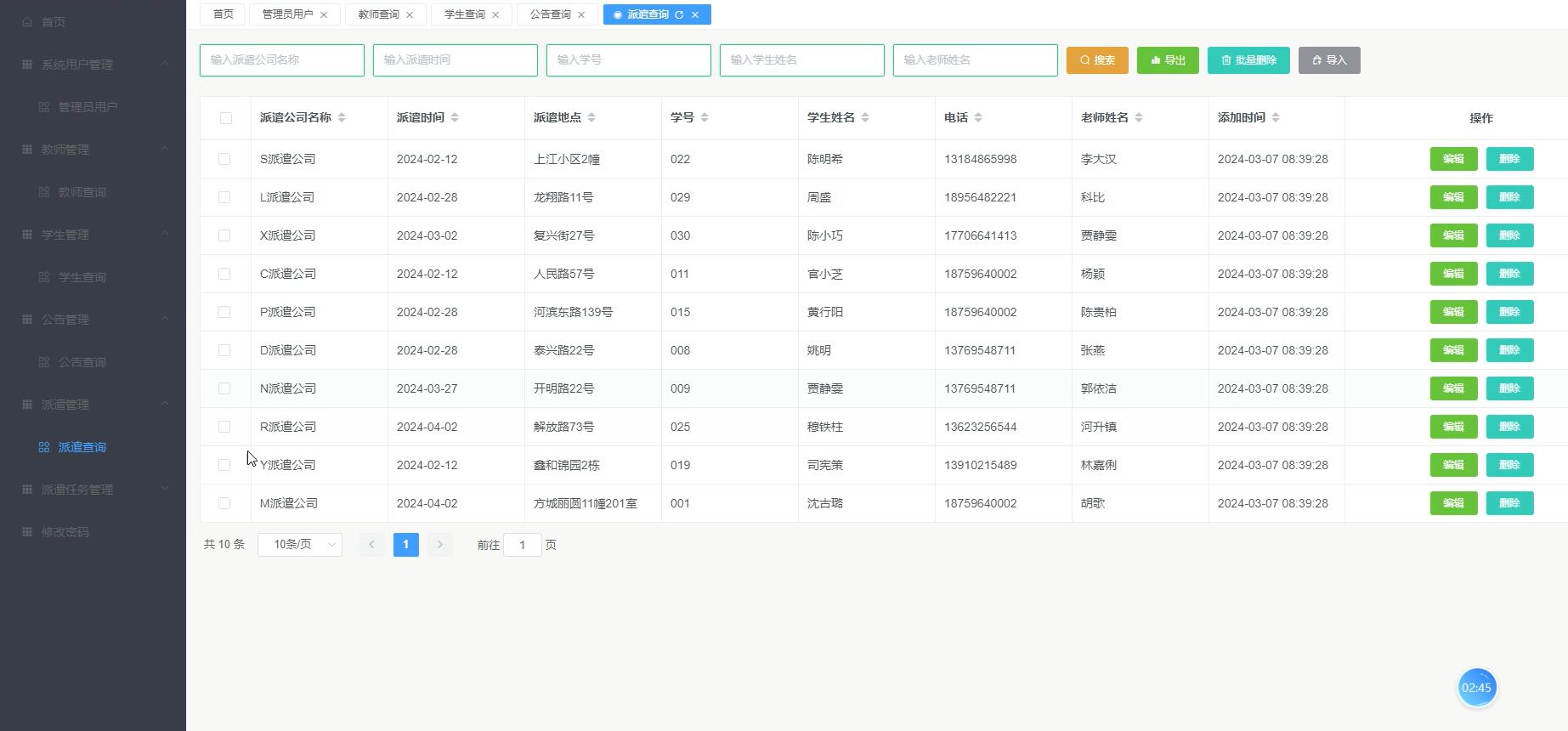This screenshot has height=731, width=1568.
Task: Toggle the select-all header checkbox
Action: pyautogui.click(x=226, y=118)
